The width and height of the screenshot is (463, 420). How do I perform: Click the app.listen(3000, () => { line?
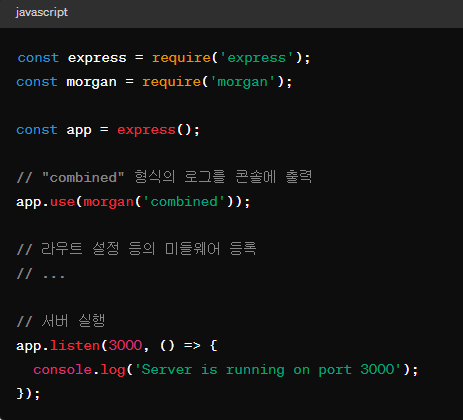[x=117, y=346]
